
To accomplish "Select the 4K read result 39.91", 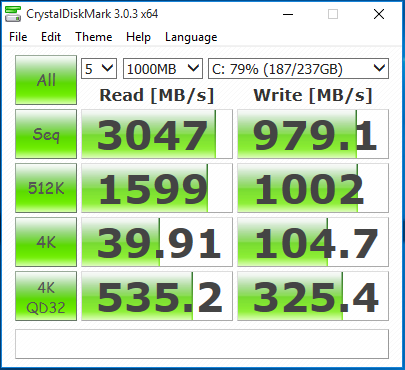I will [157, 242].
